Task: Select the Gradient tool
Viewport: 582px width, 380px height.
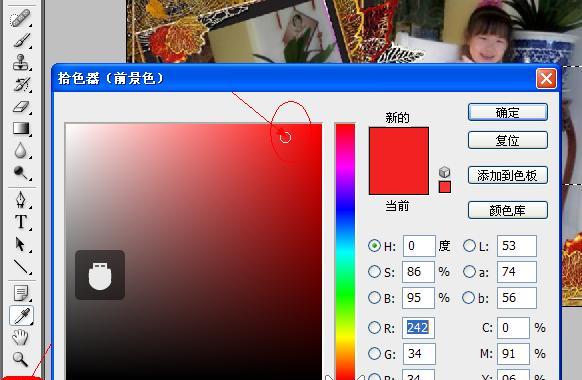Action: point(21,128)
